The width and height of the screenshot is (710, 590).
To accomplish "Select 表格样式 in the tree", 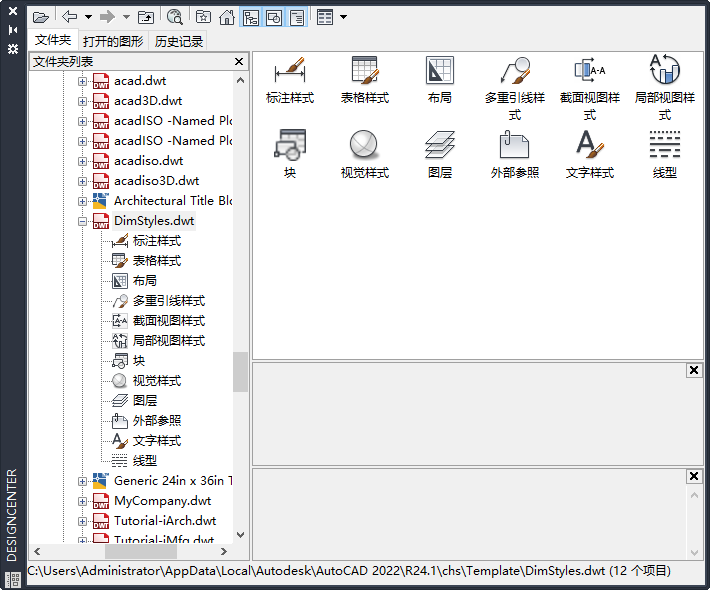I will 157,261.
